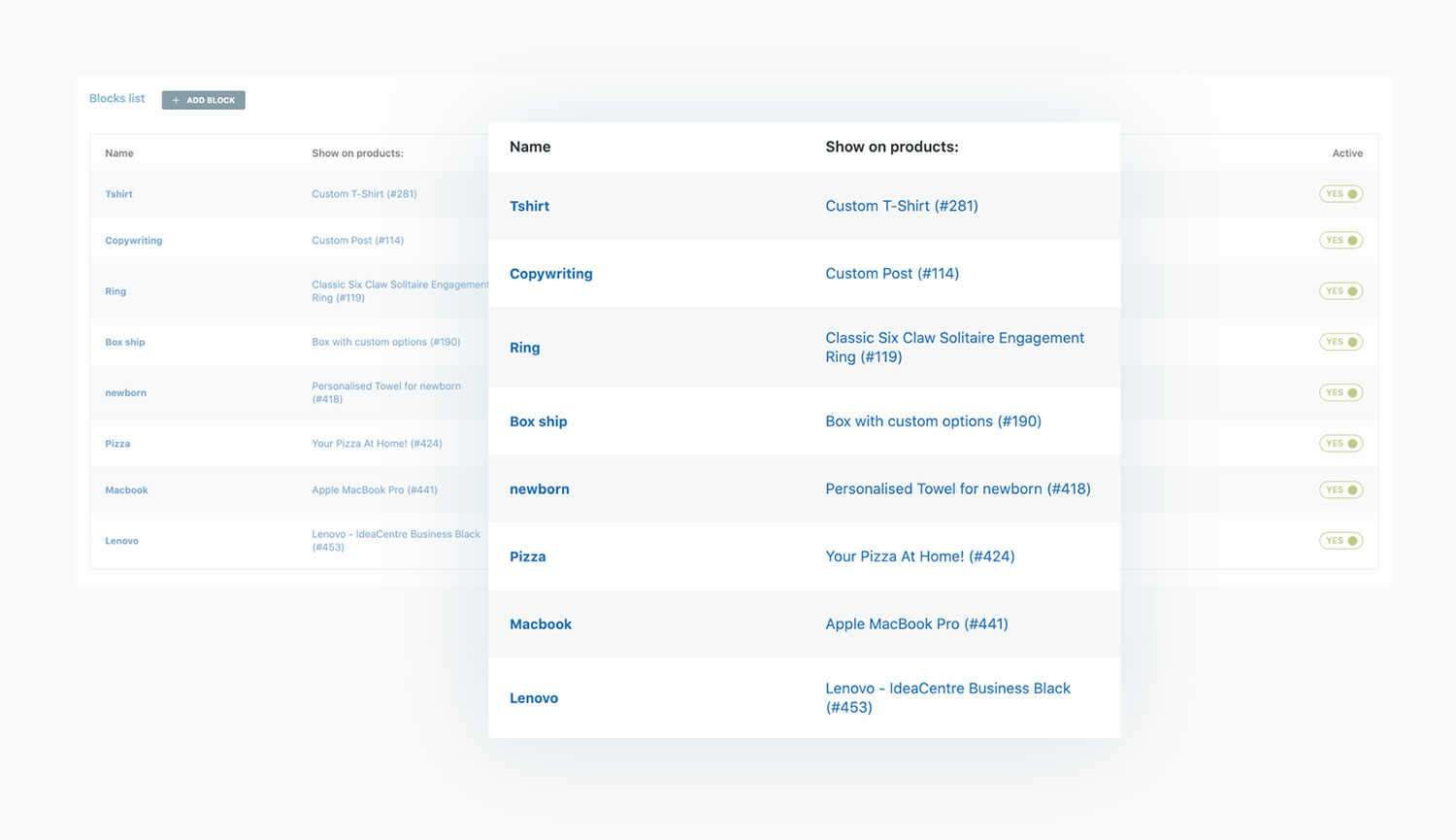
Task: Open the Lenovo block name in the enlarged panel
Action: 533,698
